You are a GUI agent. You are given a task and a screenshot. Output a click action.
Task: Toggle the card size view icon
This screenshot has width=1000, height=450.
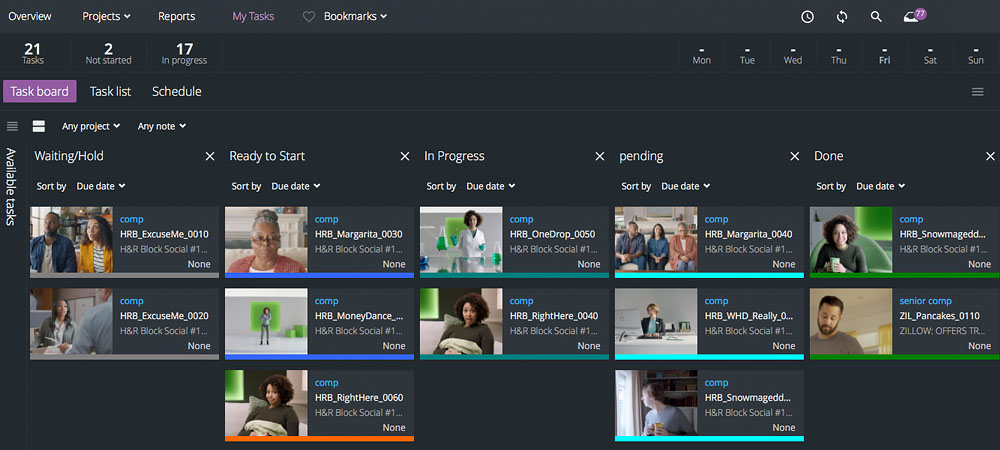(39, 126)
